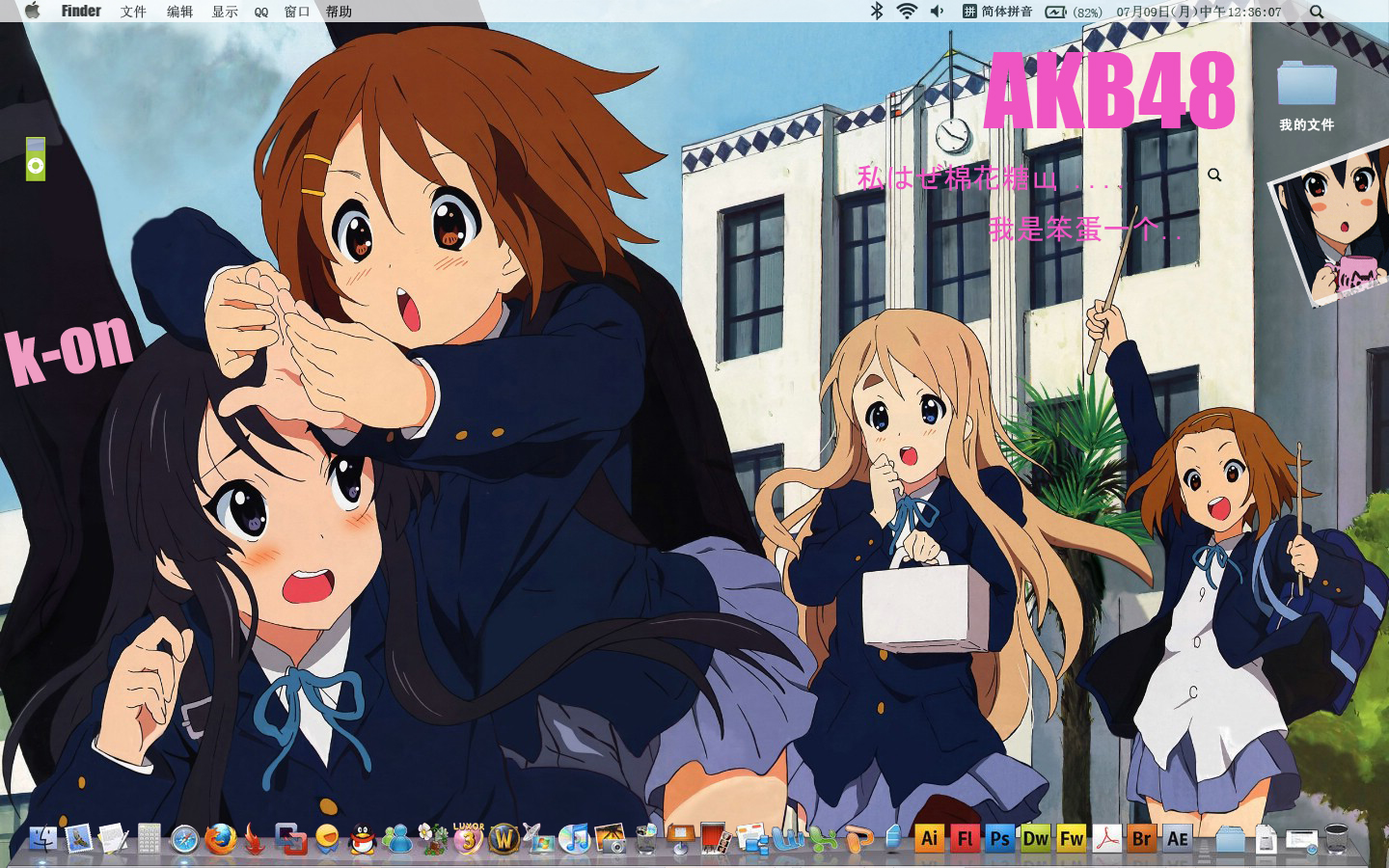Open the 帮助 menu
The height and width of the screenshot is (868, 1389).
click(x=339, y=12)
